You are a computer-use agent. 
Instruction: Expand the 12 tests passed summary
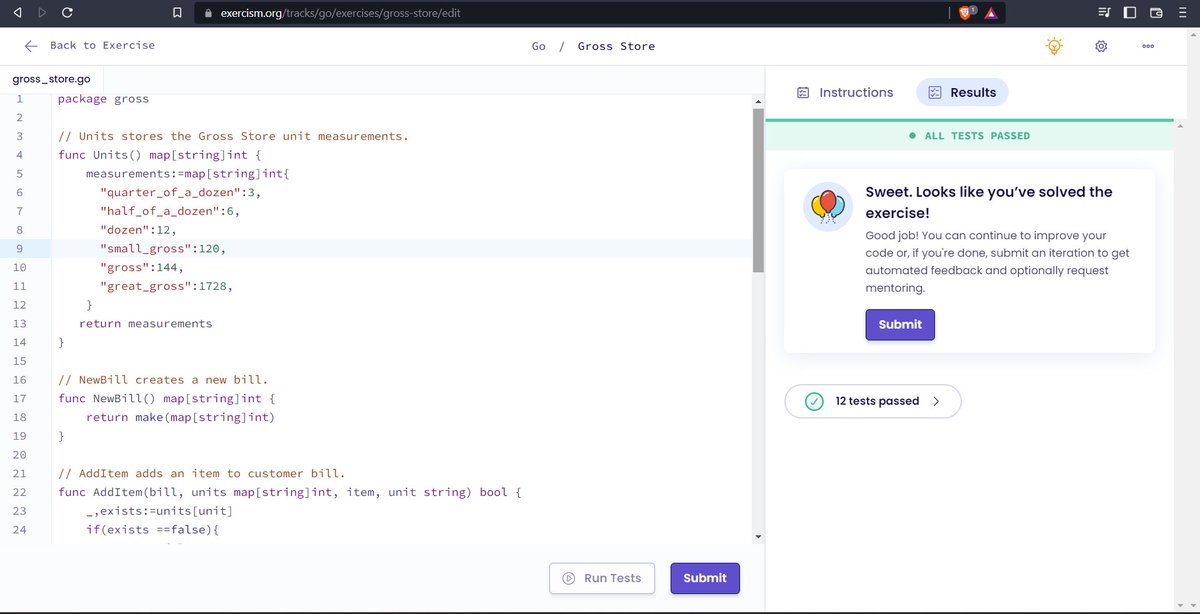click(873, 401)
